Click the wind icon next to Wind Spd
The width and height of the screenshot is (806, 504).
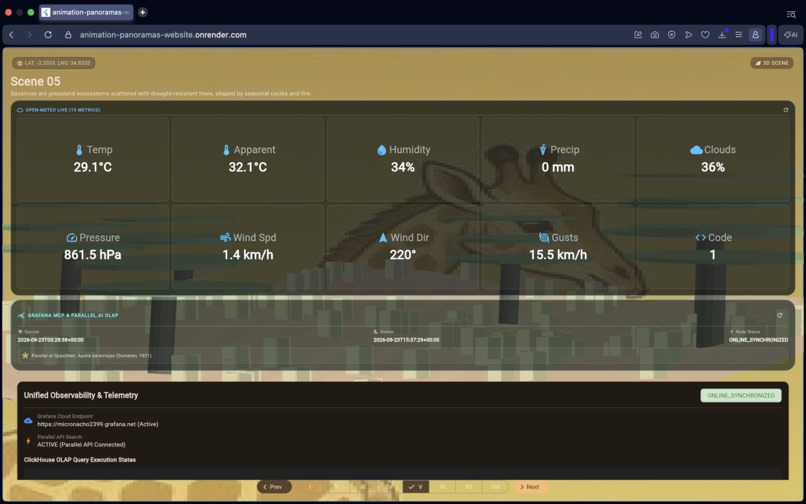(x=225, y=238)
